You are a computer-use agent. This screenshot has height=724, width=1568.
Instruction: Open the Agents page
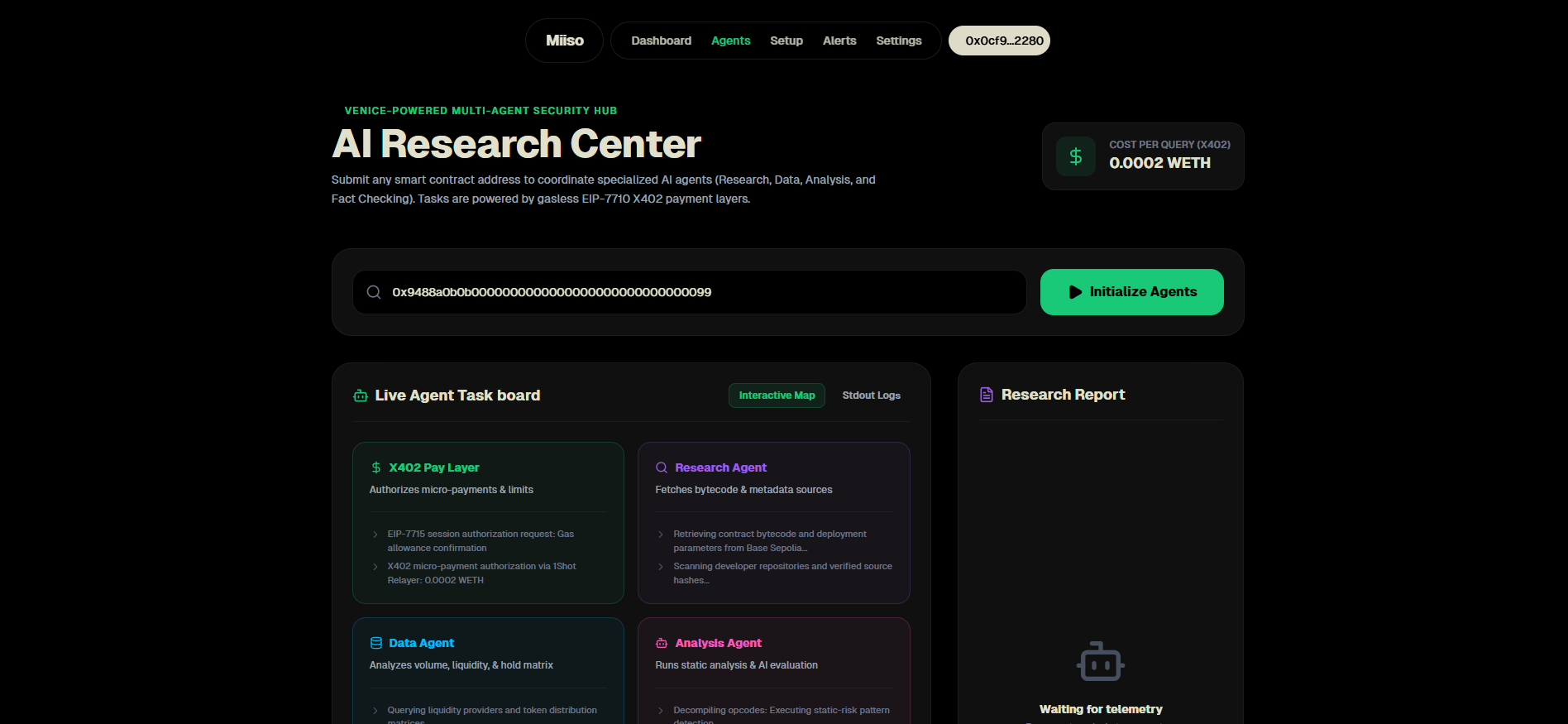[730, 41]
